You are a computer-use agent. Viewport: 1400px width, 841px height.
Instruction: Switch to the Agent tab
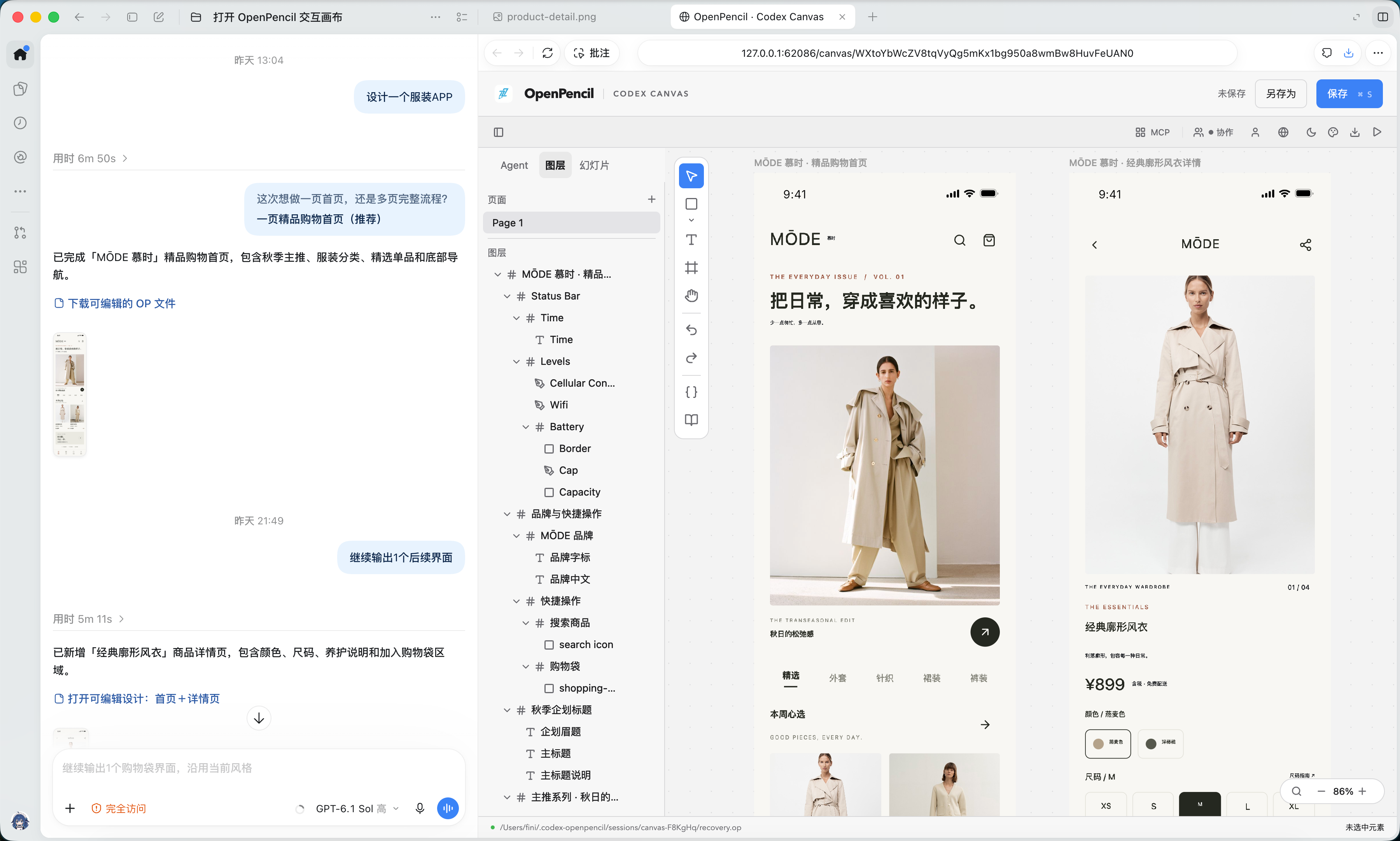point(514,165)
